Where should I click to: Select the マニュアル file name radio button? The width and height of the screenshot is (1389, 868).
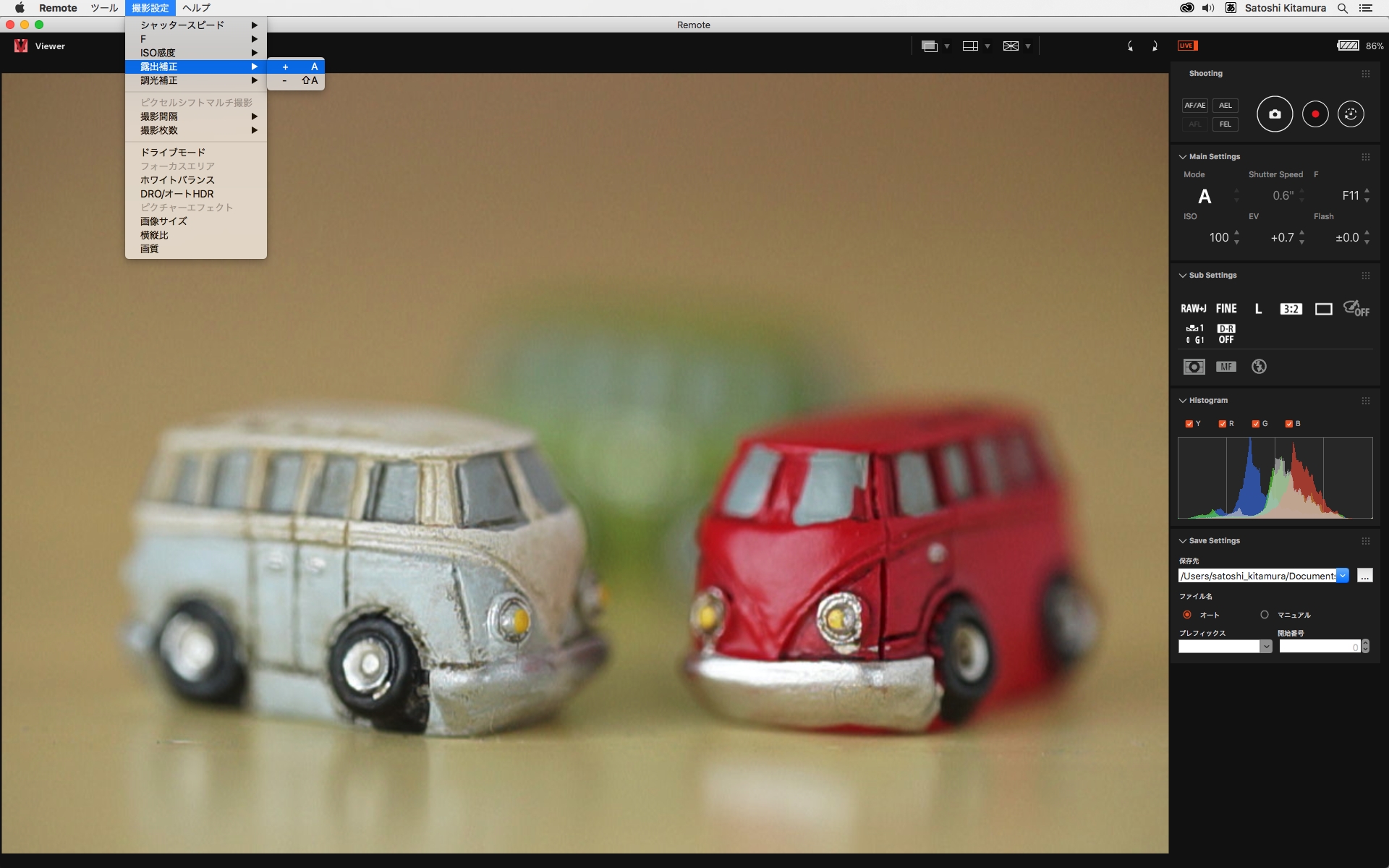click(x=1265, y=615)
